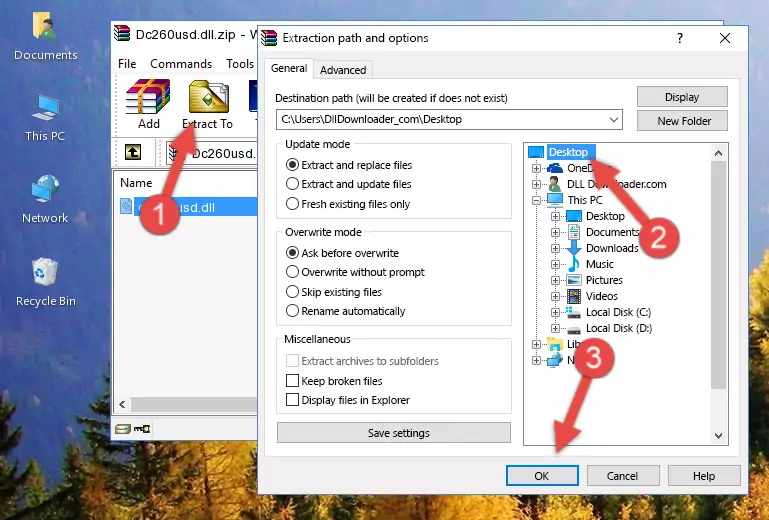Select the Pictures folder icon in tree
Viewport: 769px width, 520px height.
(574, 280)
